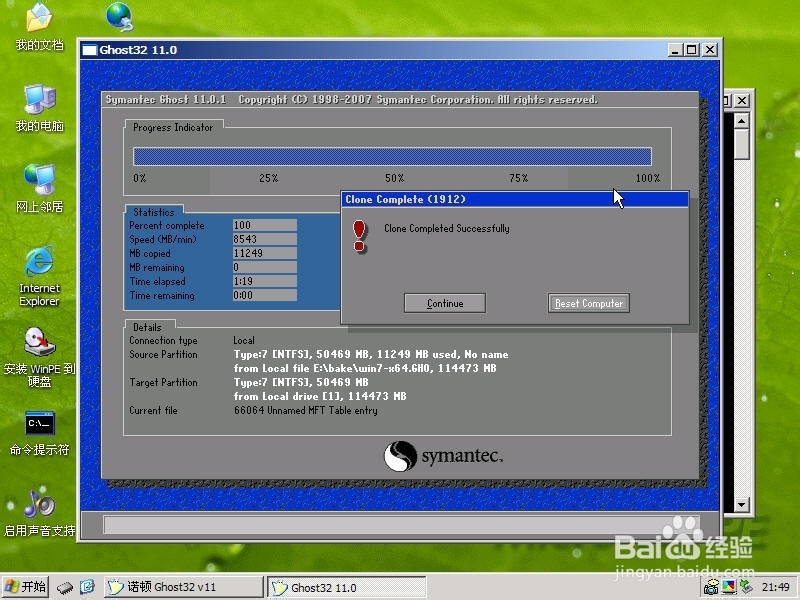Click the status bar field at window bottom
Viewport: 800px width, 600px height.
click(x=401, y=524)
